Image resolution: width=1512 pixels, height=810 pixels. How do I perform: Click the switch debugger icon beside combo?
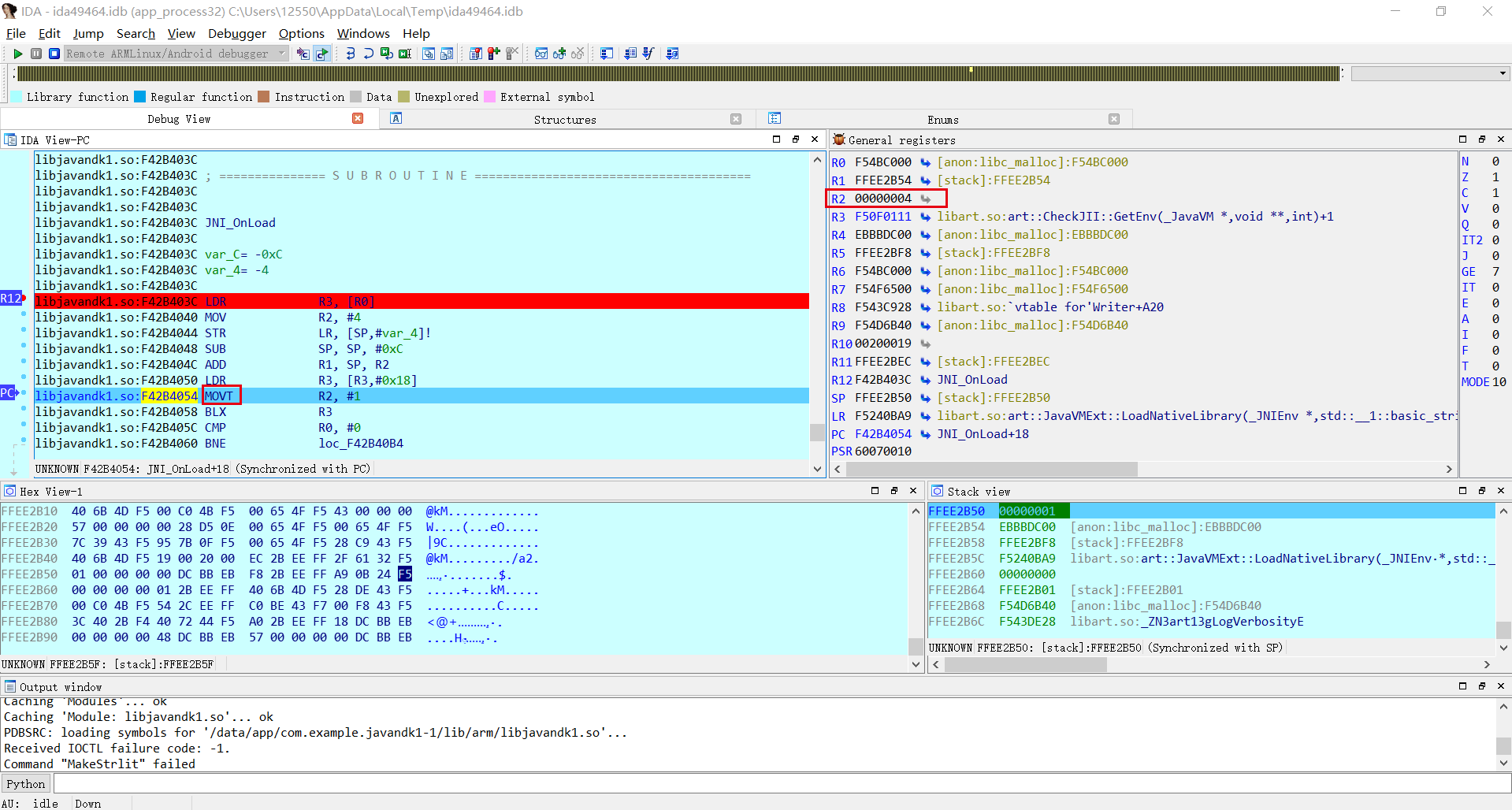tap(303, 54)
